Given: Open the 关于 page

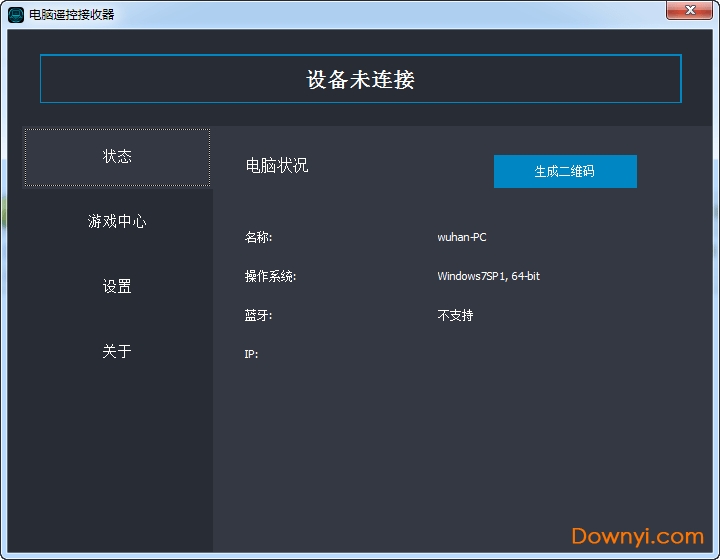Looking at the screenshot, I should [x=117, y=352].
